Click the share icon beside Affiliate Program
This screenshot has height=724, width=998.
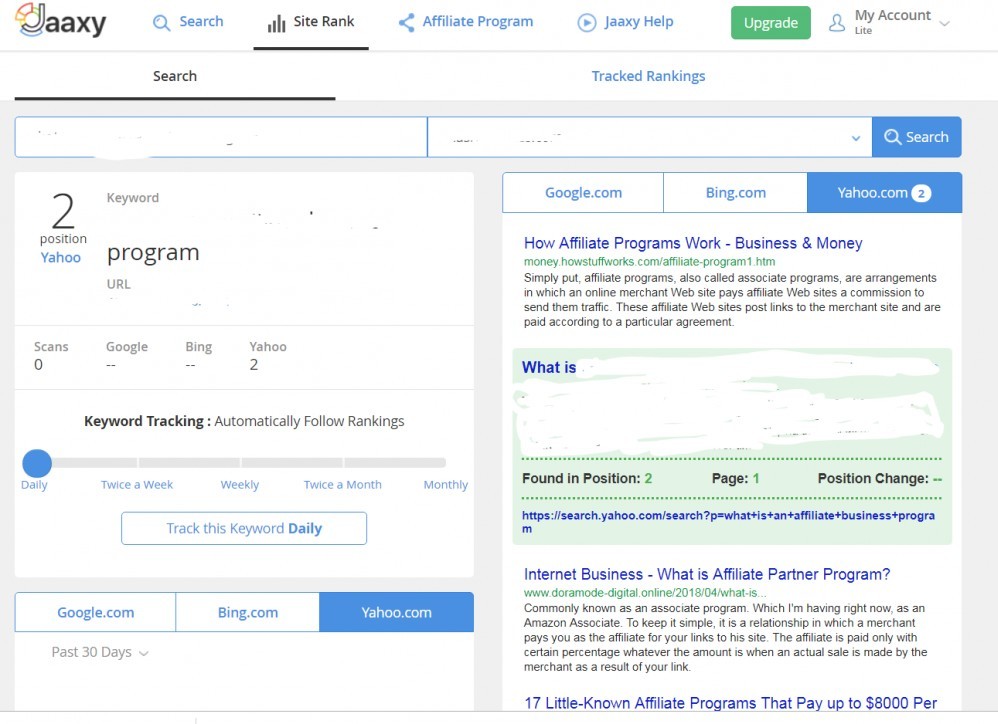(406, 23)
